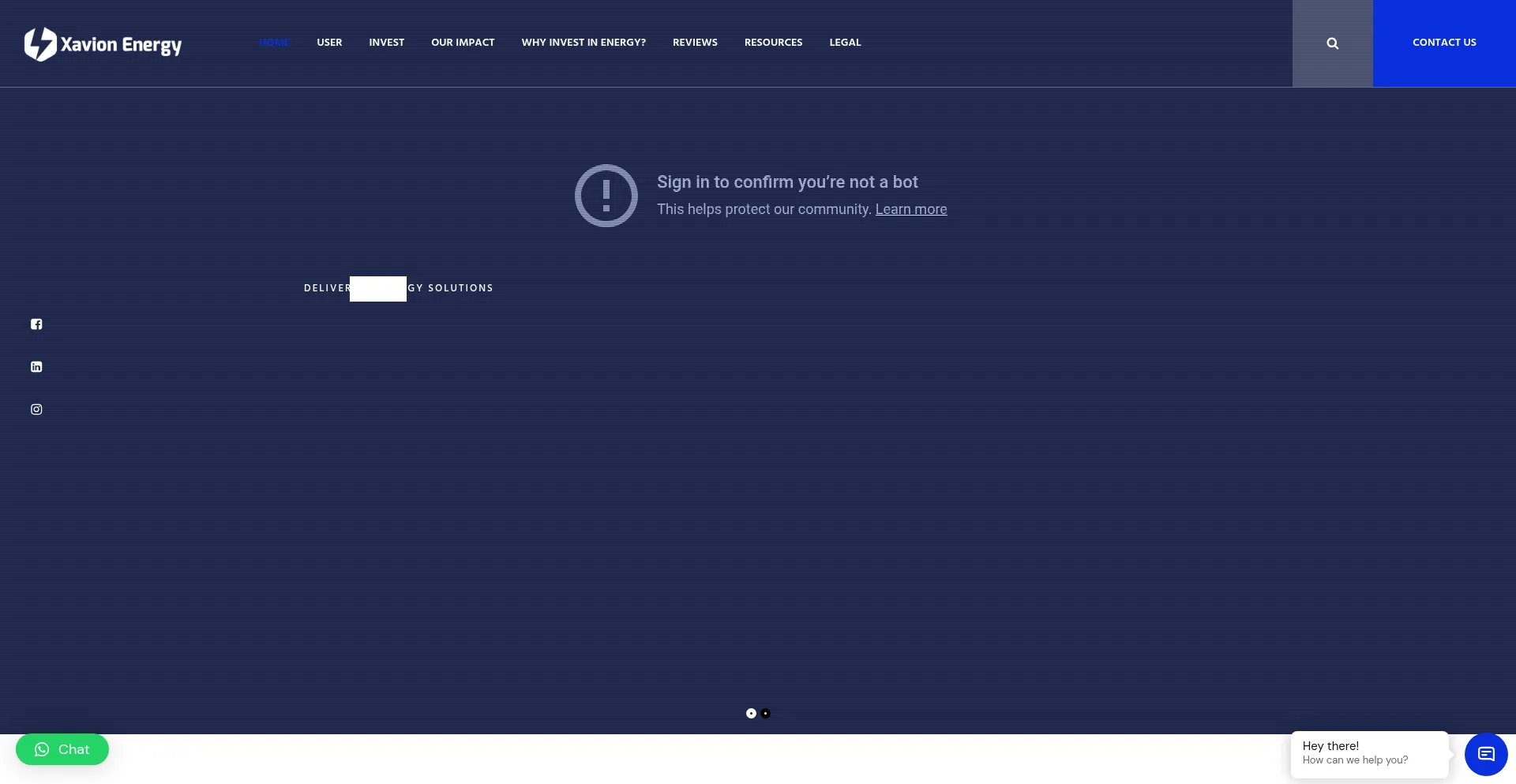Expand the Resources menu
Image resolution: width=1516 pixels, height=784 pixels.
773,43
